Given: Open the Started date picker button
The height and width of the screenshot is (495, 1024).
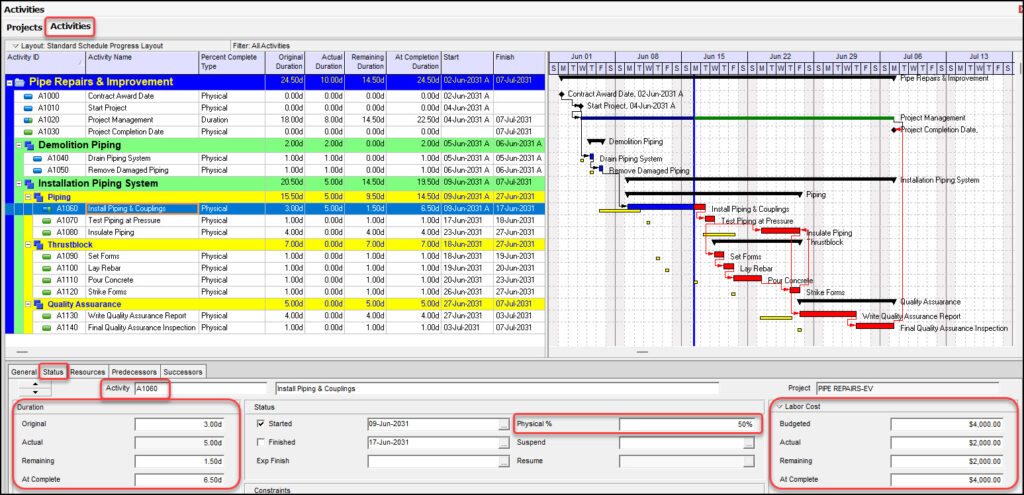Looking at the screenshot, I should [x=503, y=425].
